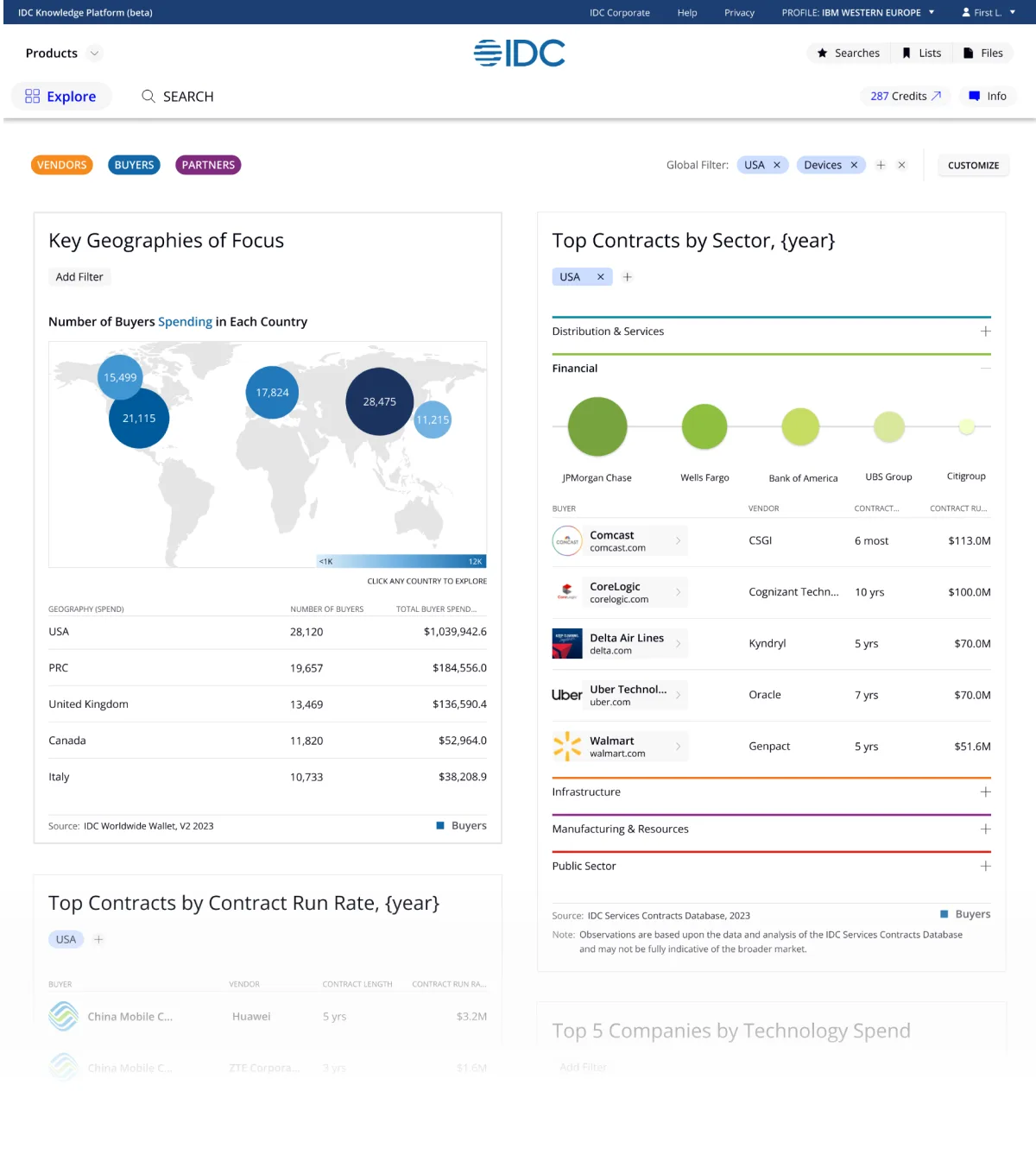The width and height of the screenshot is (1036, 1167).
Task: Open Products dropdown
Action: pos(64,53)
